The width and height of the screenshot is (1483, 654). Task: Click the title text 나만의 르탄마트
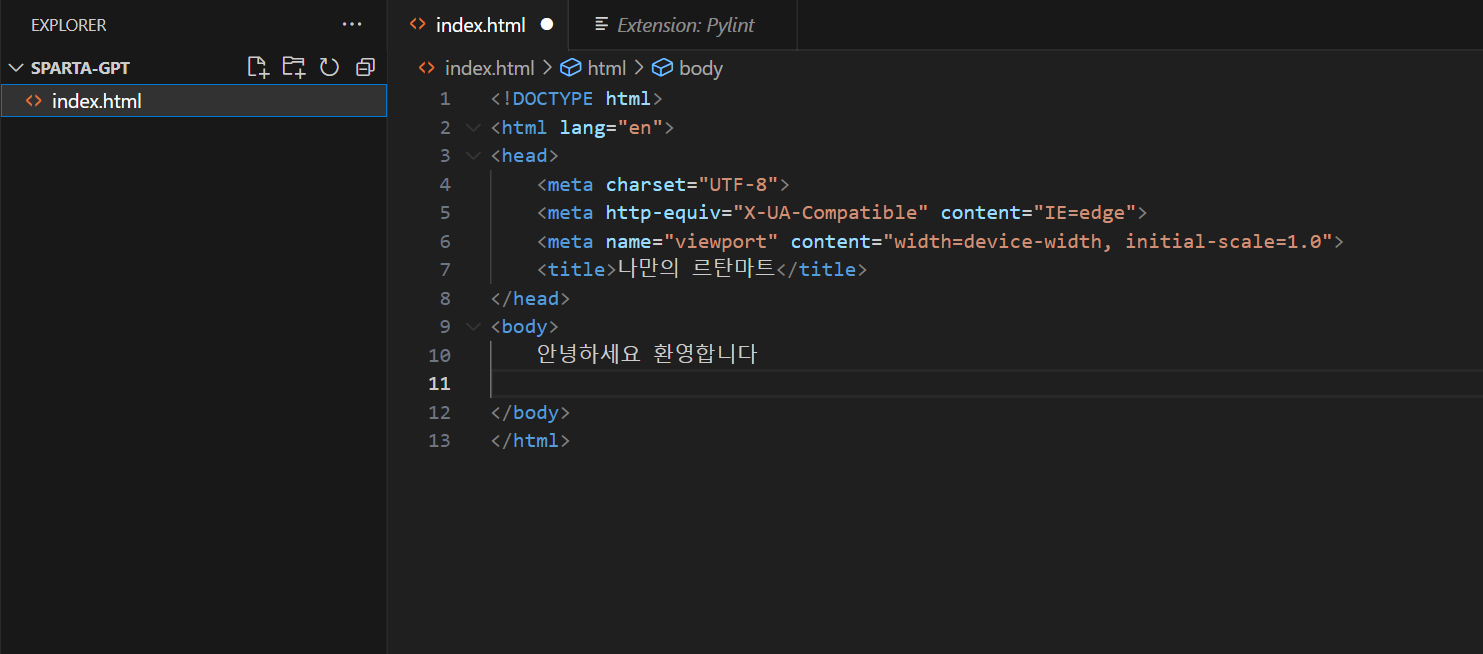pos(696,269)
